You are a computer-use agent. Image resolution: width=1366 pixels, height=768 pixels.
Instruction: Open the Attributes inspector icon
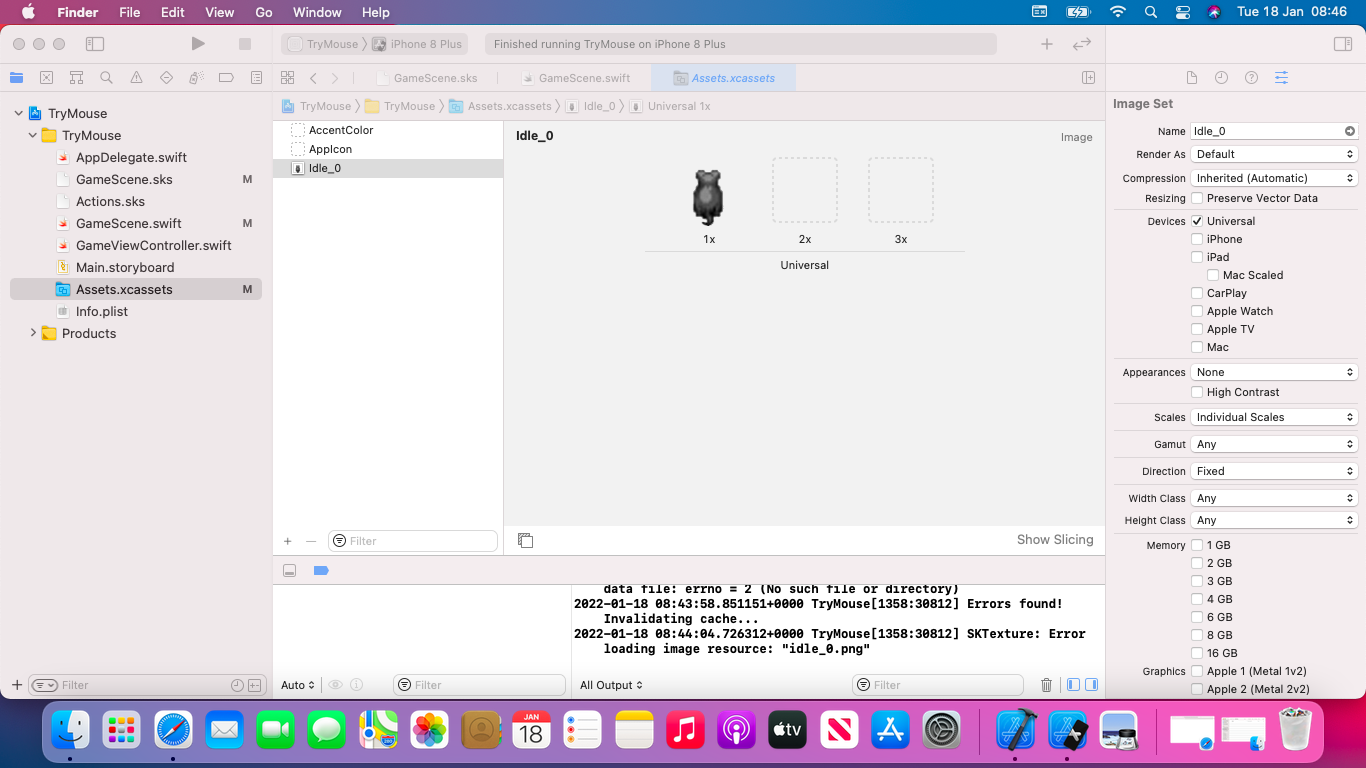1281,78
